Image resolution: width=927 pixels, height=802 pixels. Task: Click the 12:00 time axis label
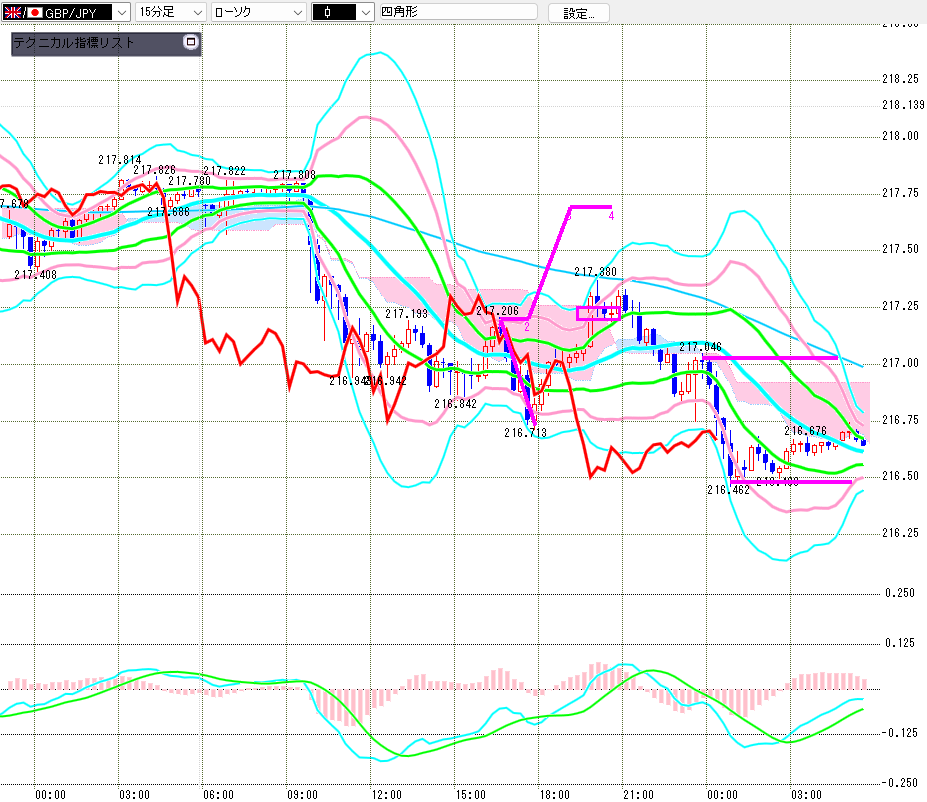pos(387,795)
